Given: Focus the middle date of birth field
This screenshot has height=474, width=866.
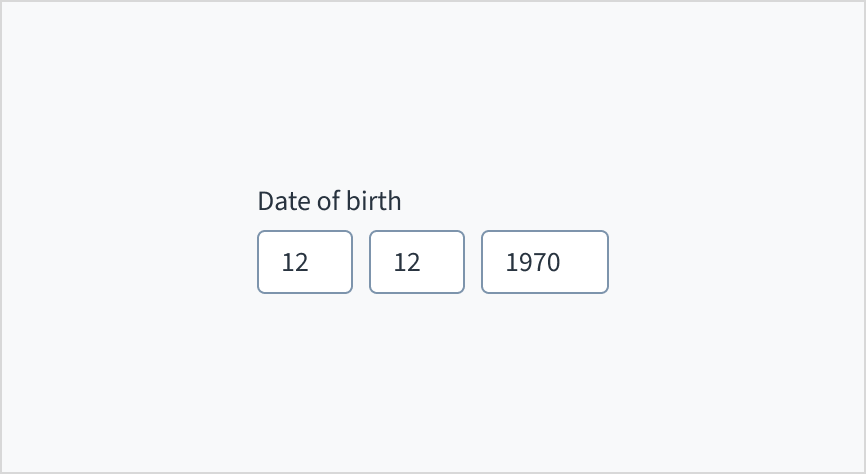Looking at the screenshot, I should click(x=417, y=262).
